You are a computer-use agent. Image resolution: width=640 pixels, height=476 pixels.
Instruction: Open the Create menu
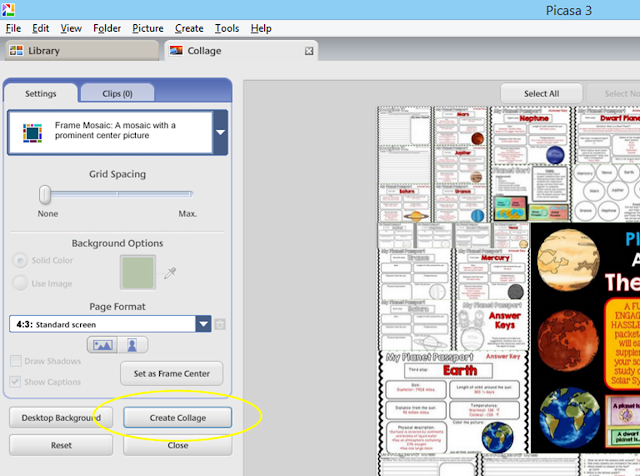tap(189, 29)
